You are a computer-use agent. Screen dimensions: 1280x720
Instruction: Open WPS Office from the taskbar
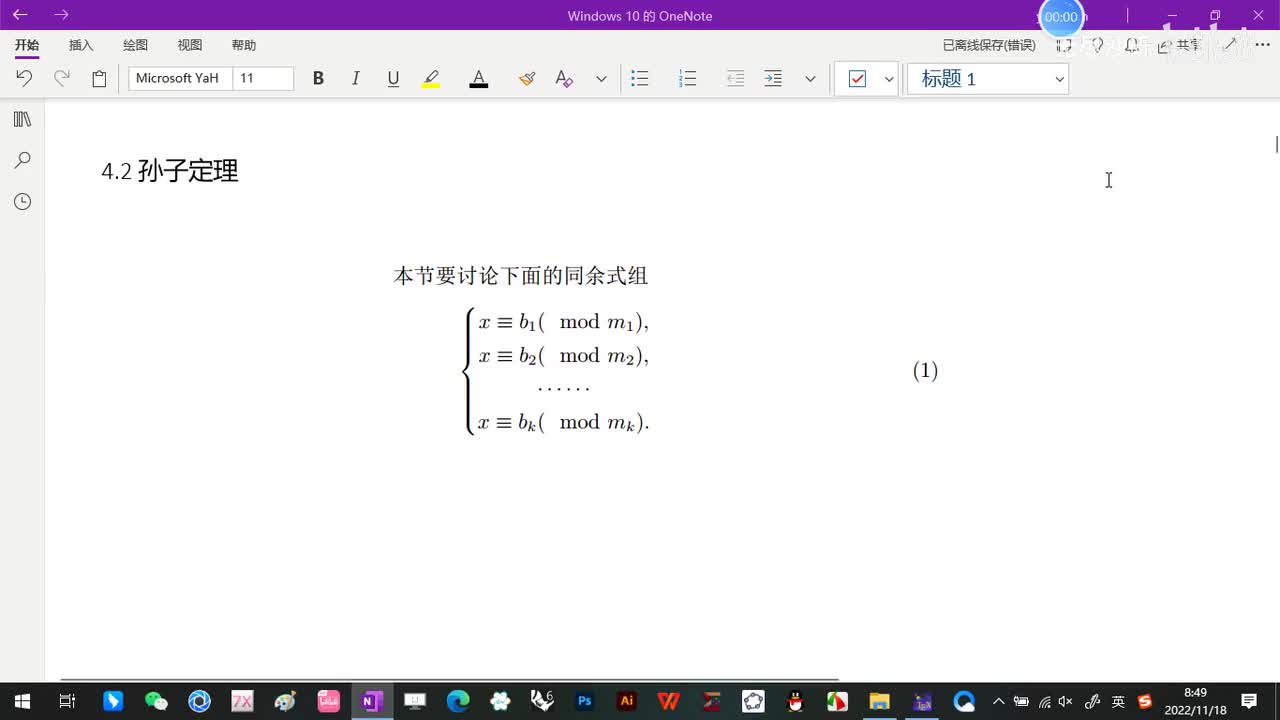click(x=669, y=701)
